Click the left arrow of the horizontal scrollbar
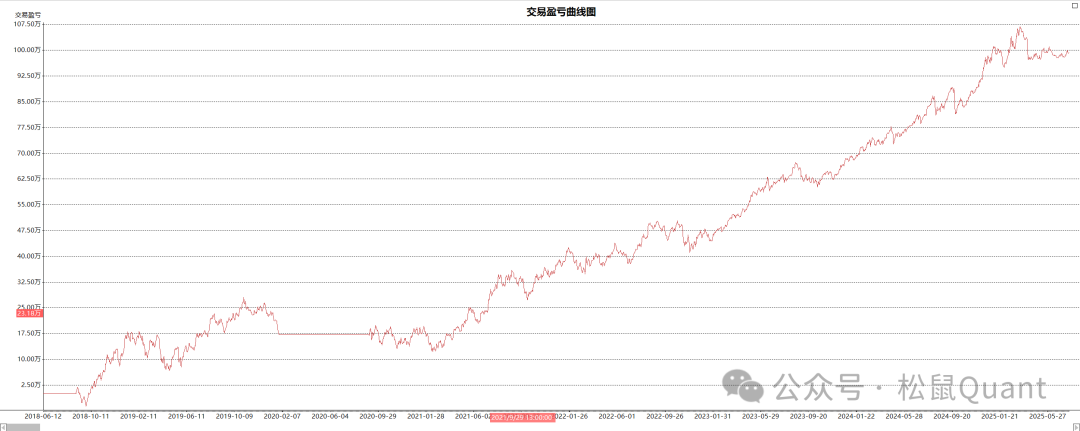This screenshot has width=1080, height=431. [4, 426]
